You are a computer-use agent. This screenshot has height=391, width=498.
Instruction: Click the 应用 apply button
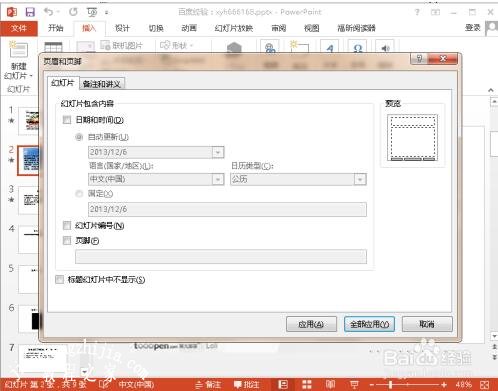311,324
